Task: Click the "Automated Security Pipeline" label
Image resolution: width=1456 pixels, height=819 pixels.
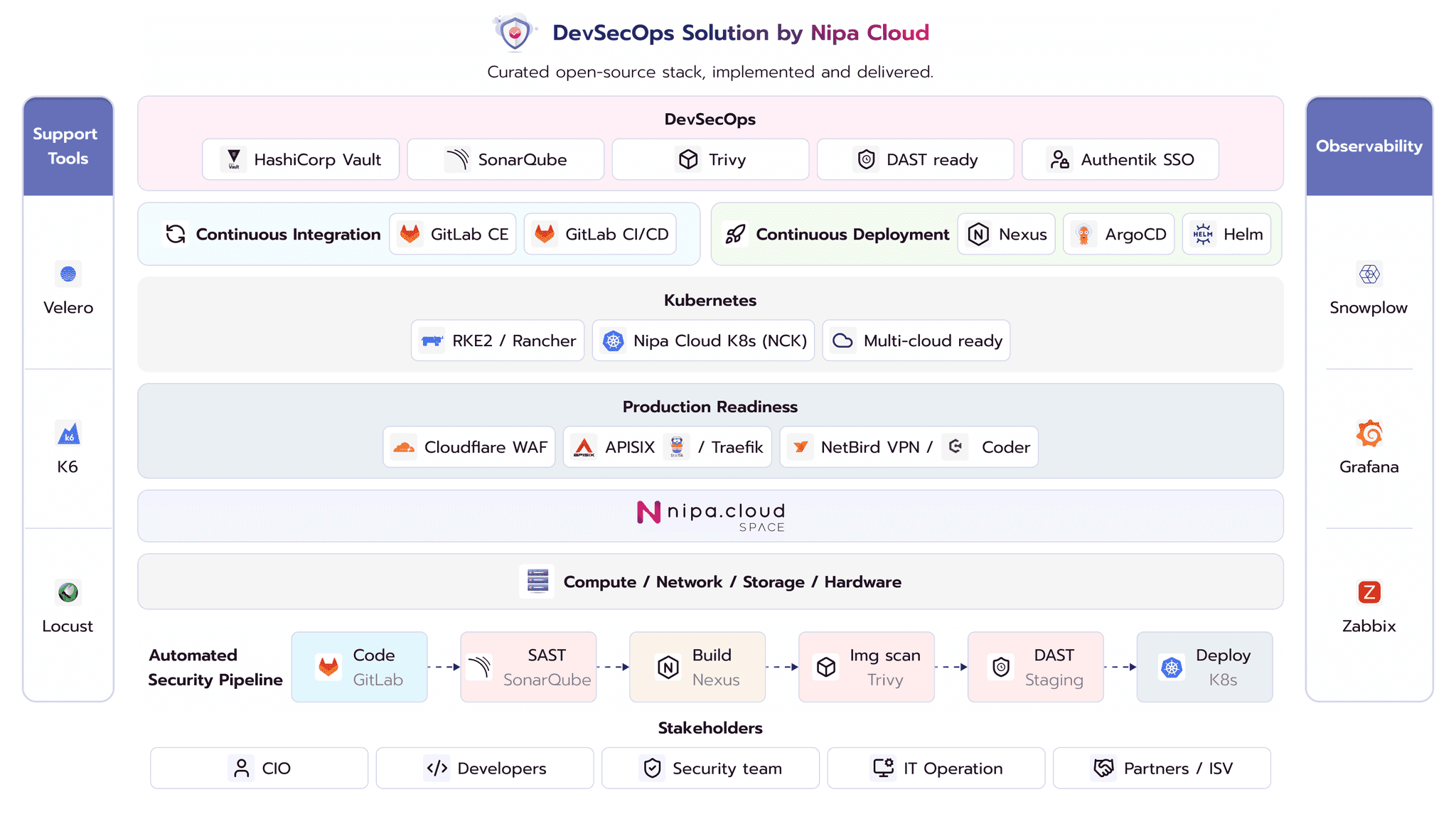Action: (215, 668)
